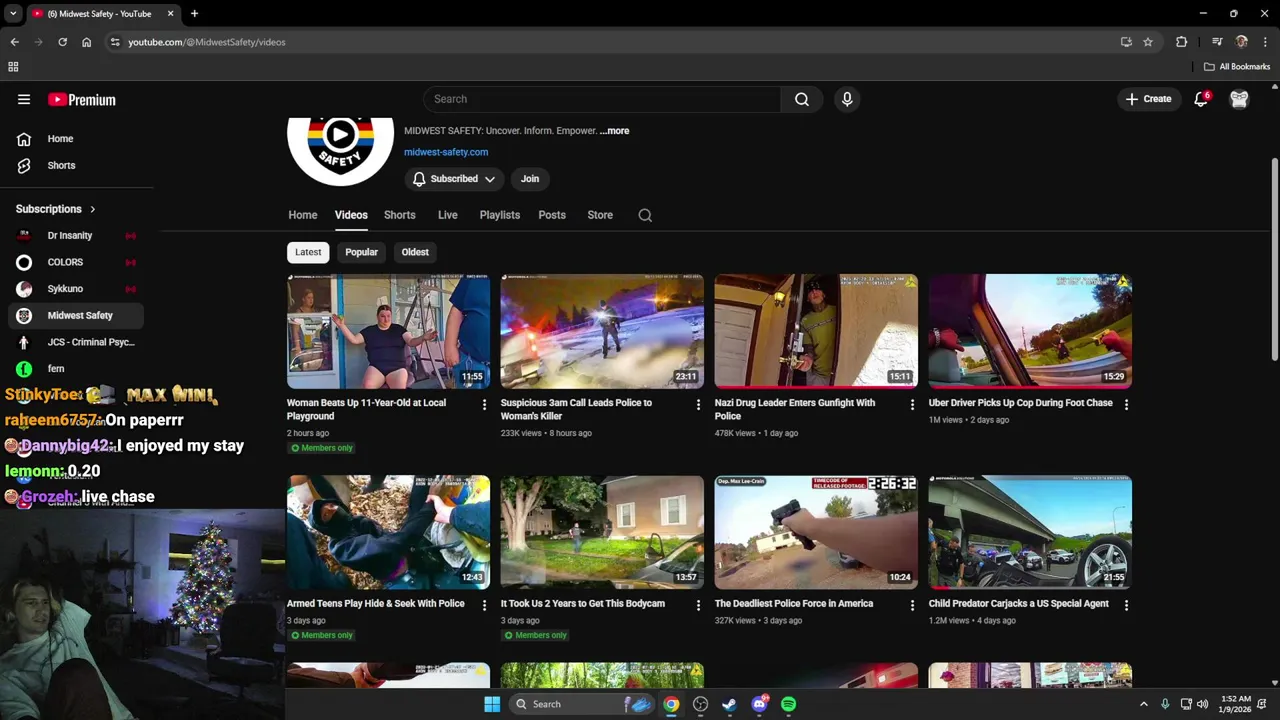Show hidden system tray icons
The height and width of the screenshot is (720, 1280).
1144,704
